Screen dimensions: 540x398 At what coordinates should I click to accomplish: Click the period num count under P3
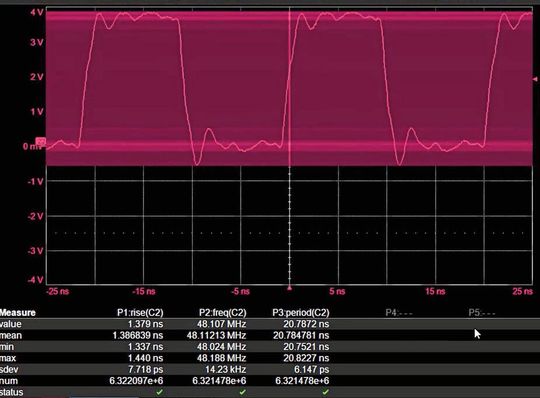pos(302,381)
